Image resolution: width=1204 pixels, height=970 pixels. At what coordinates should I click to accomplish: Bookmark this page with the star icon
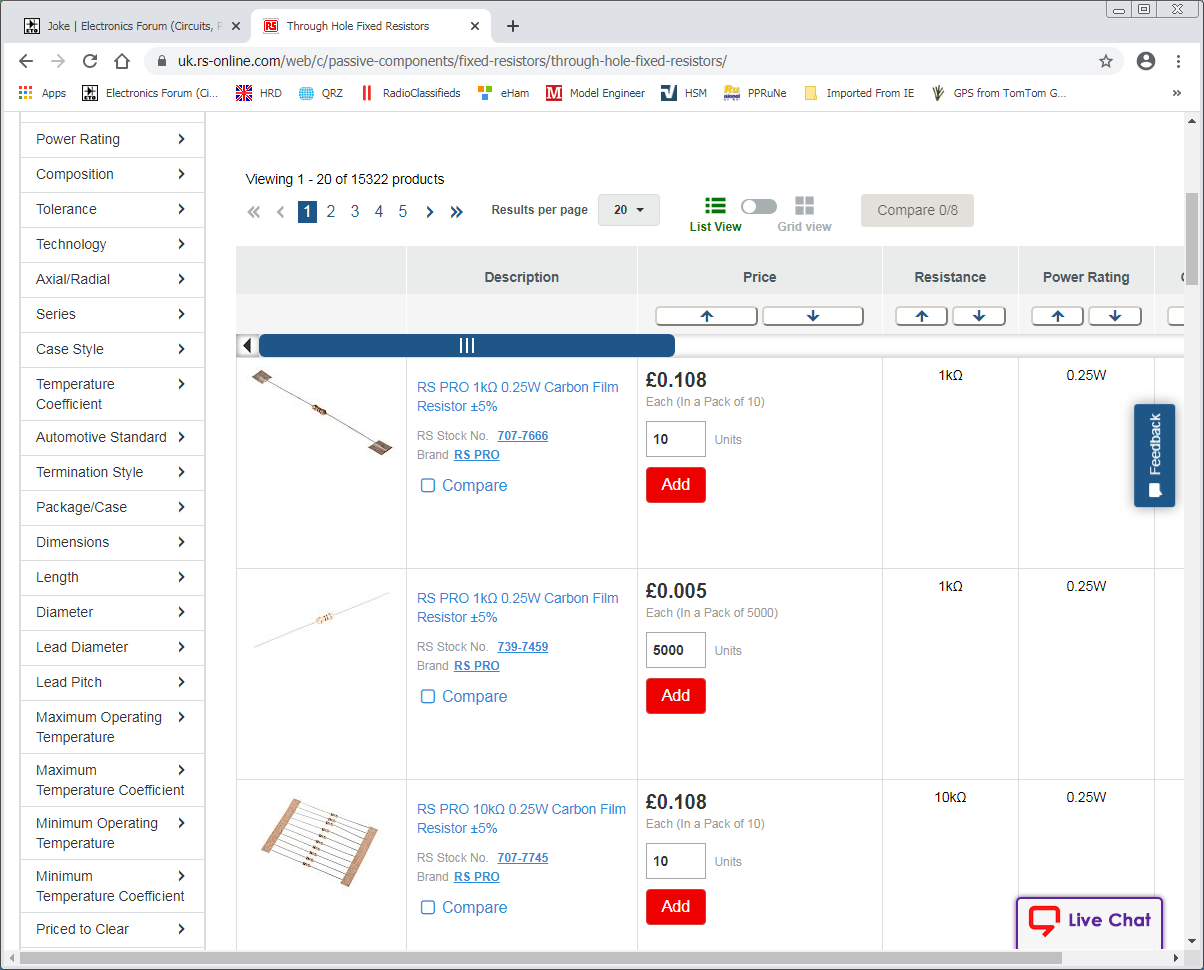click(1106, 61)
